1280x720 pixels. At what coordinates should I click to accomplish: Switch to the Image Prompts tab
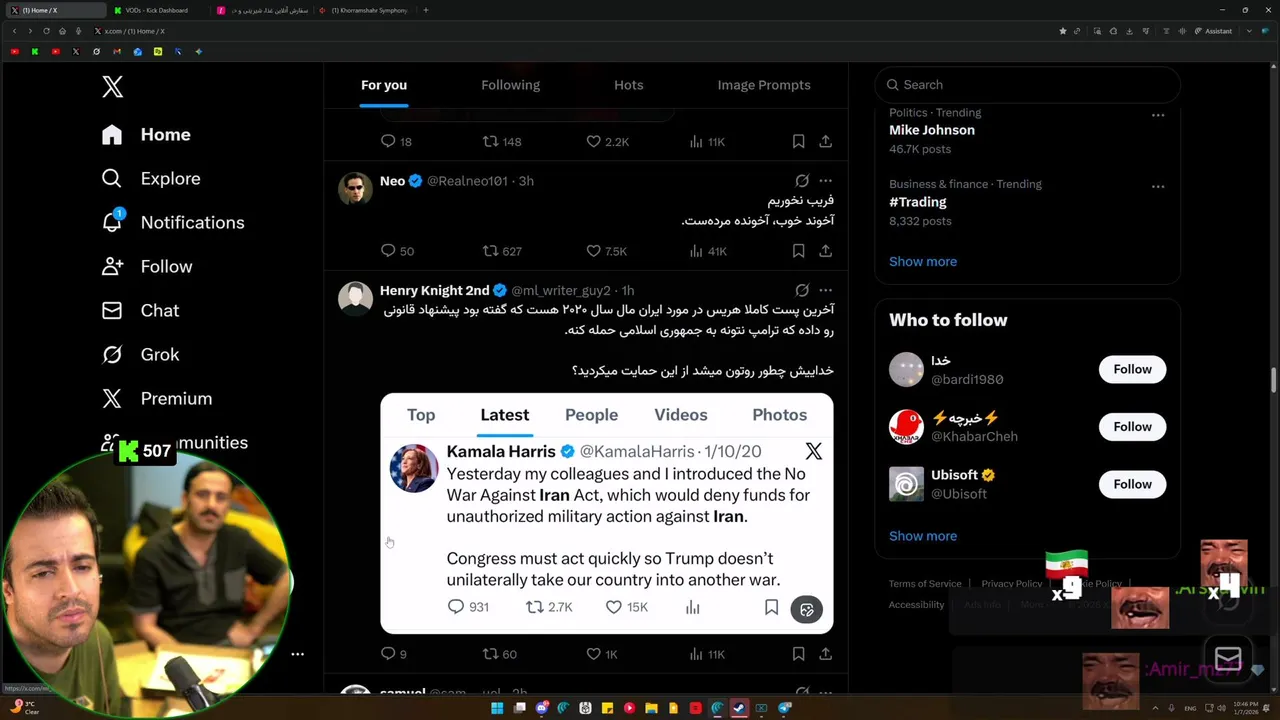pos(764,85)
